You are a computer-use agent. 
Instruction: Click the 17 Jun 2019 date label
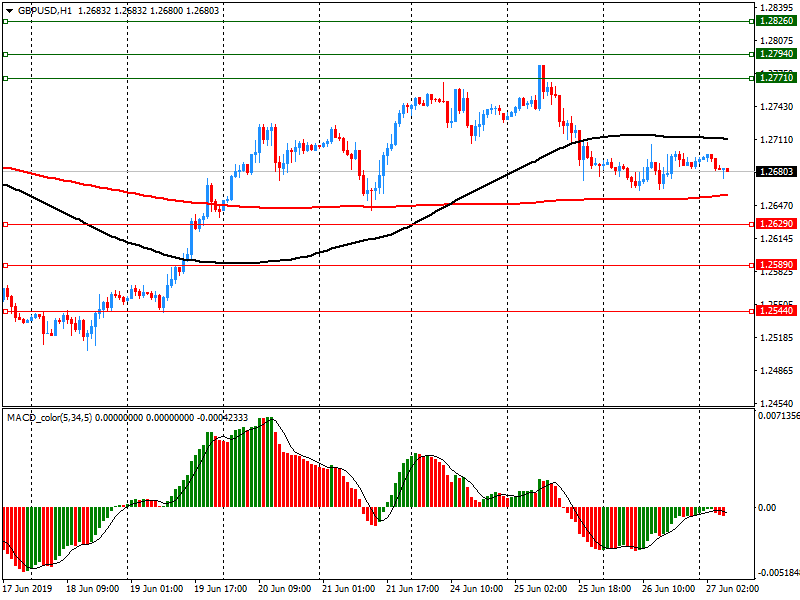[x=28, y=588]
